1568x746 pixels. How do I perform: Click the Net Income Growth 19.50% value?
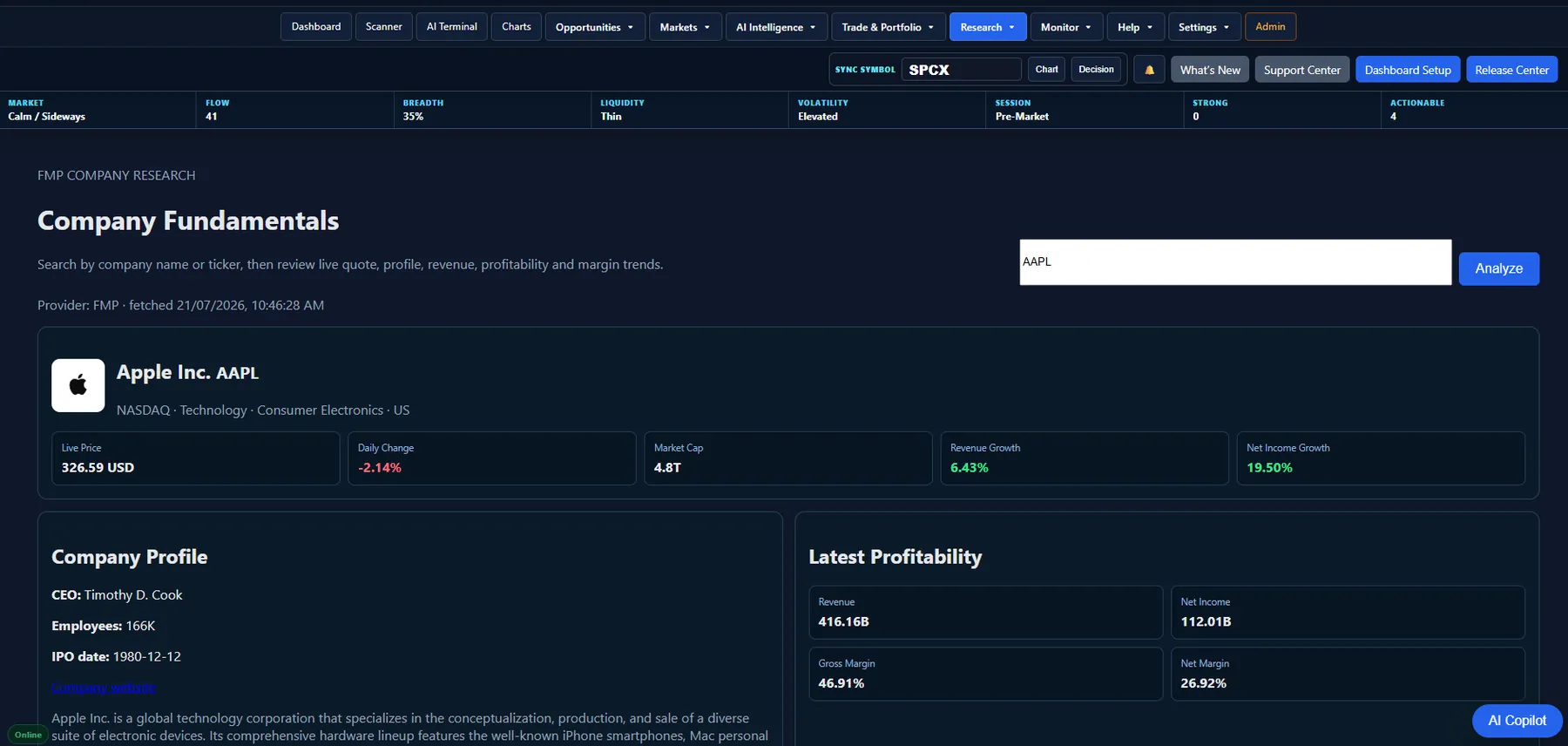coord(1269,468)
